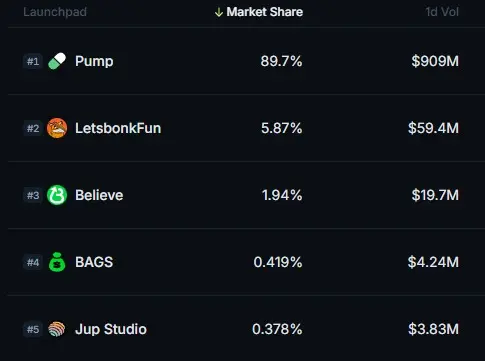Click the Believe green logo icon

(x=57, y=195)
